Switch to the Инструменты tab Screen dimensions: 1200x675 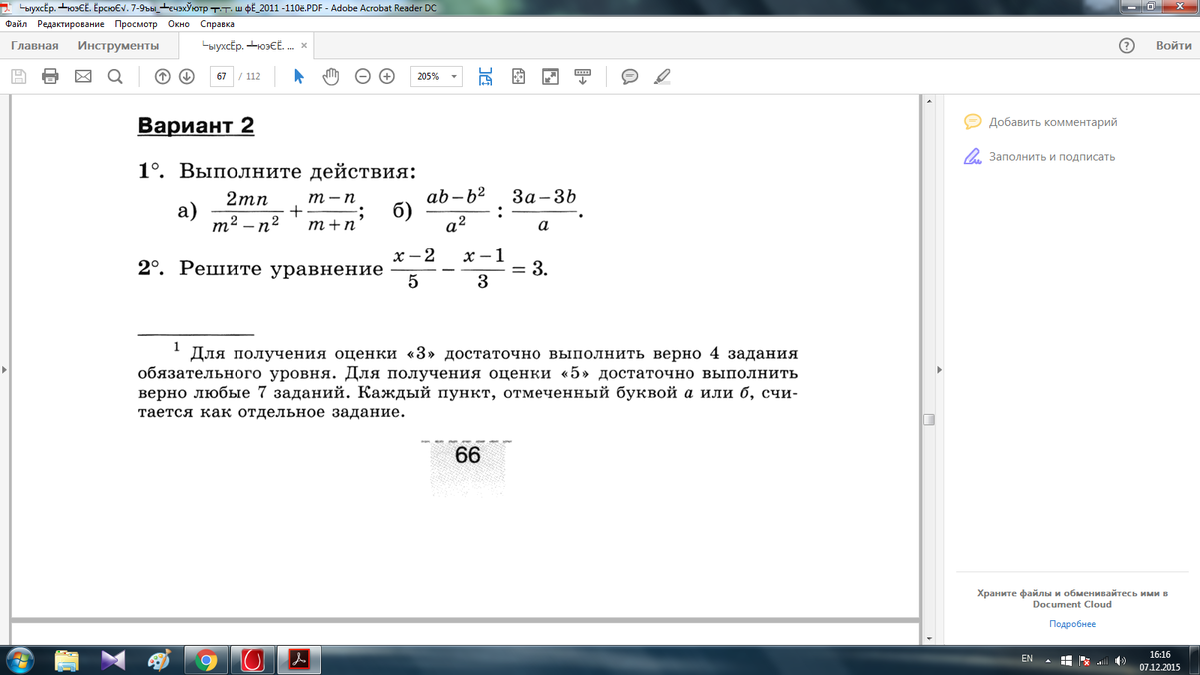pos(118,46)
